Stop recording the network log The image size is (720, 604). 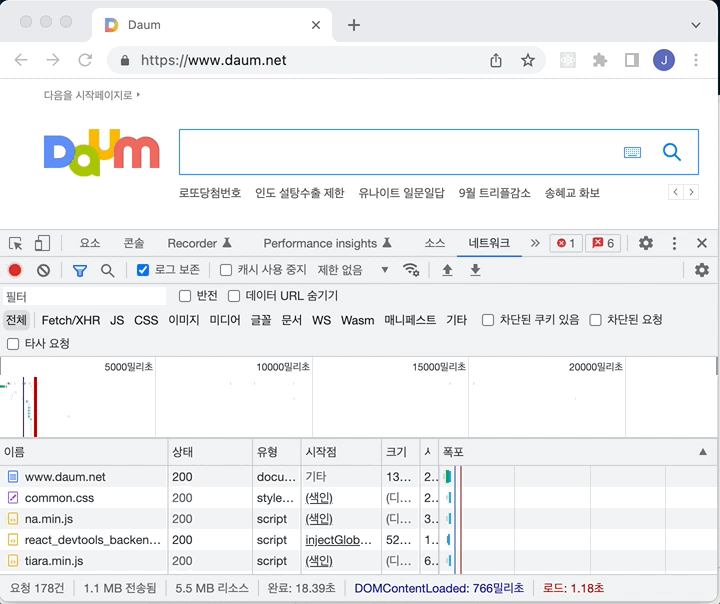point(15,270)
